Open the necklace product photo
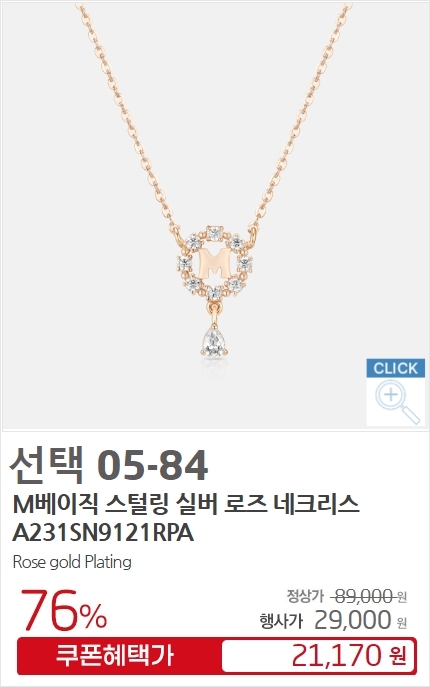Image resolution: width=430 pixels, height=687 pixels. [x=215, y=215]
